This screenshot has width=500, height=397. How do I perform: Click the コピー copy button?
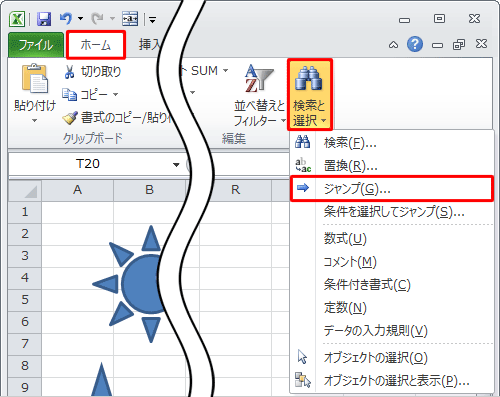coord(85,95)
